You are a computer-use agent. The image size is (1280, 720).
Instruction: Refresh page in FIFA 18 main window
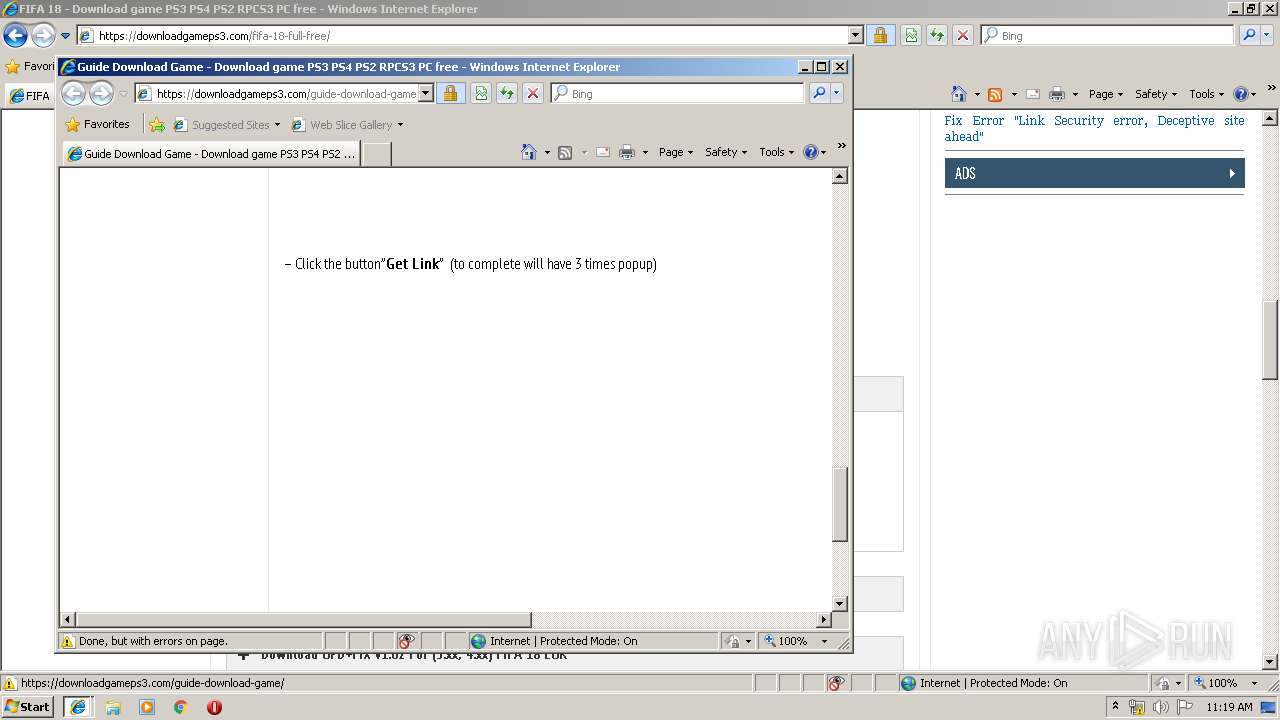point(937,35)
